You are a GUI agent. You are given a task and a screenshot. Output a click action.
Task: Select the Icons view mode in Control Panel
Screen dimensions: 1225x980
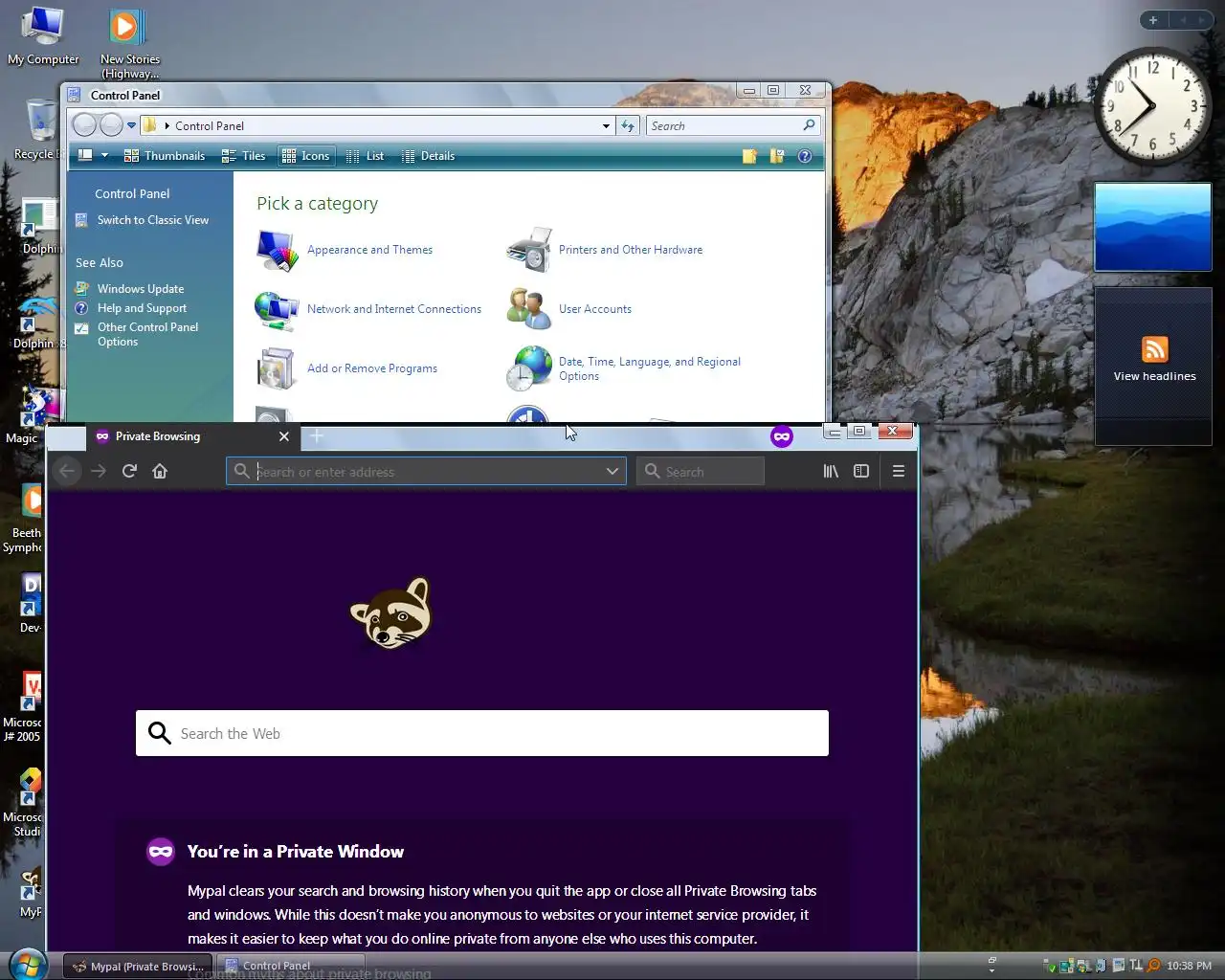point(306,156)
